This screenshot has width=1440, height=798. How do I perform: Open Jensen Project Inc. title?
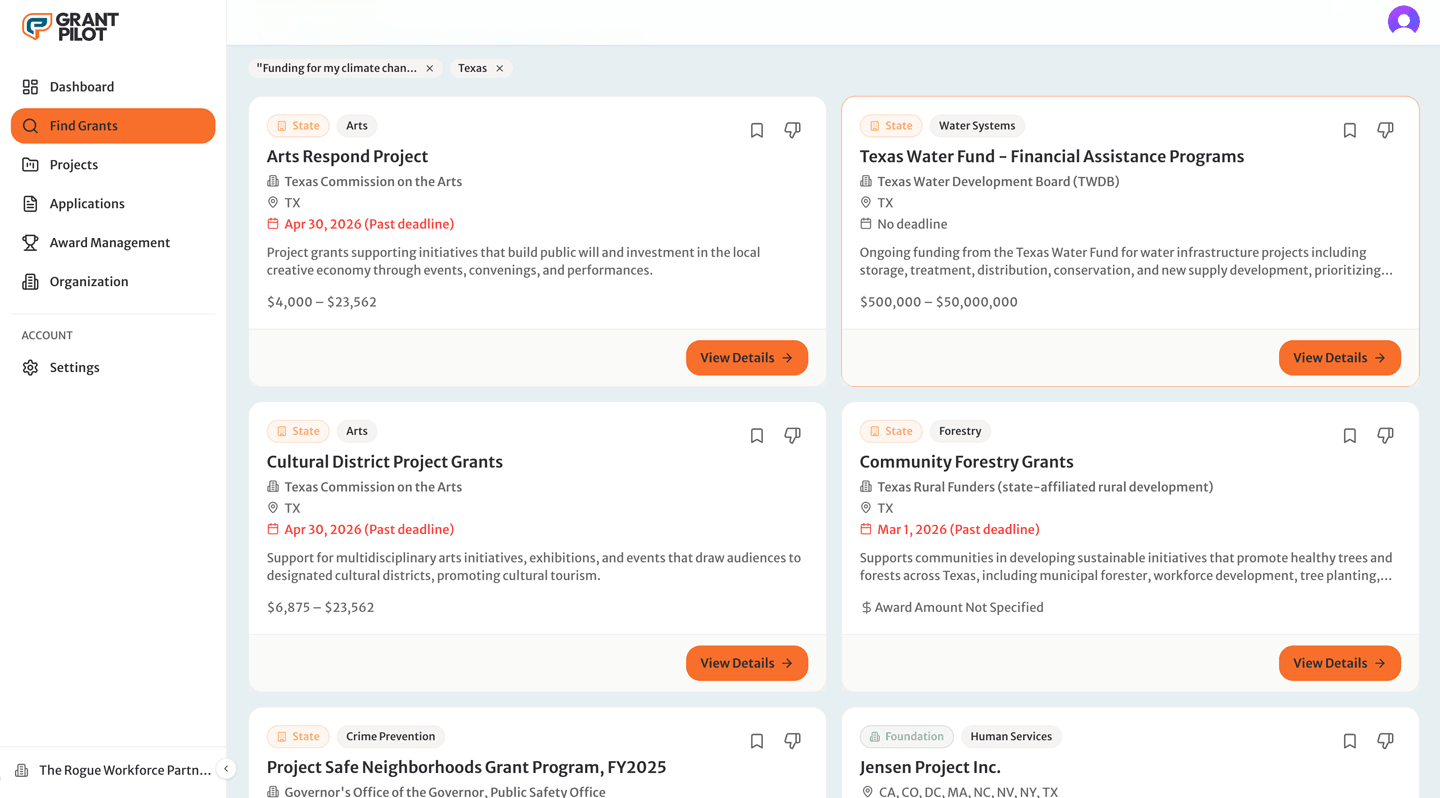pos(930,768)
